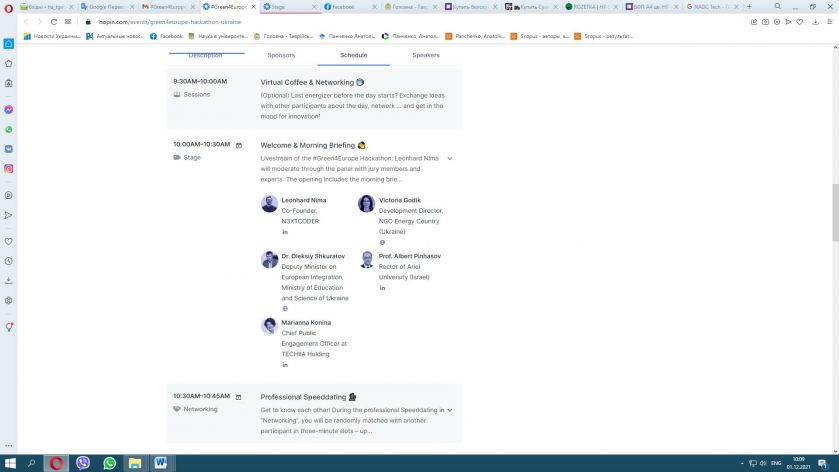
Task: Open the Windows Start menu
Action: pyautogui.click(x=10, y=463)
